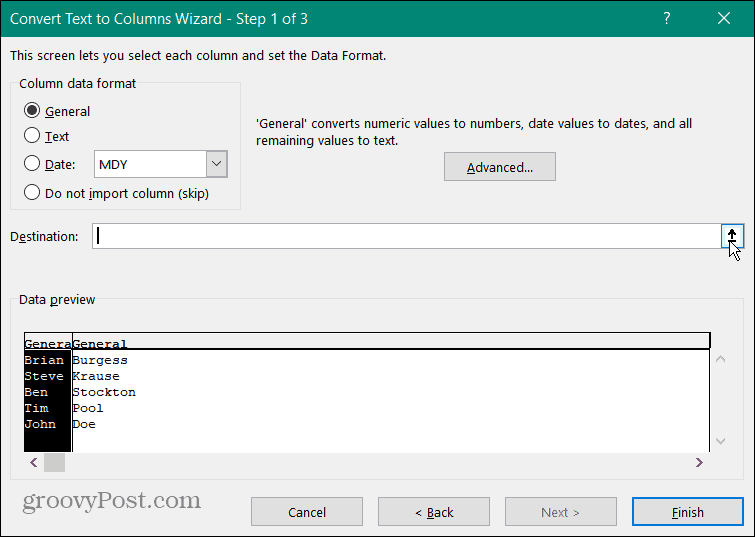Close the Convert Text to Columns Wizard
Screen dimensions: 755x537
(x=724, y=18)
